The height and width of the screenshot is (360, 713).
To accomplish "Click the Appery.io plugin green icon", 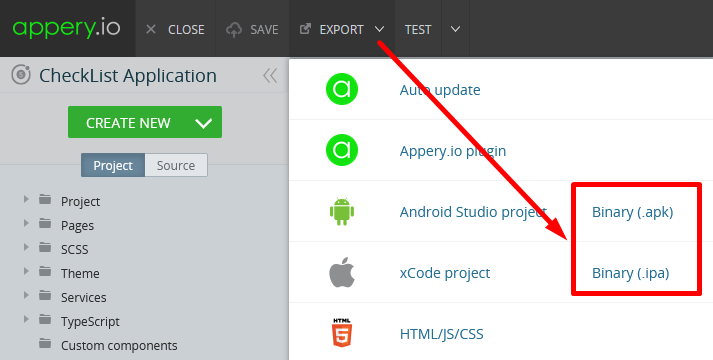I will (x=342, y=150).
